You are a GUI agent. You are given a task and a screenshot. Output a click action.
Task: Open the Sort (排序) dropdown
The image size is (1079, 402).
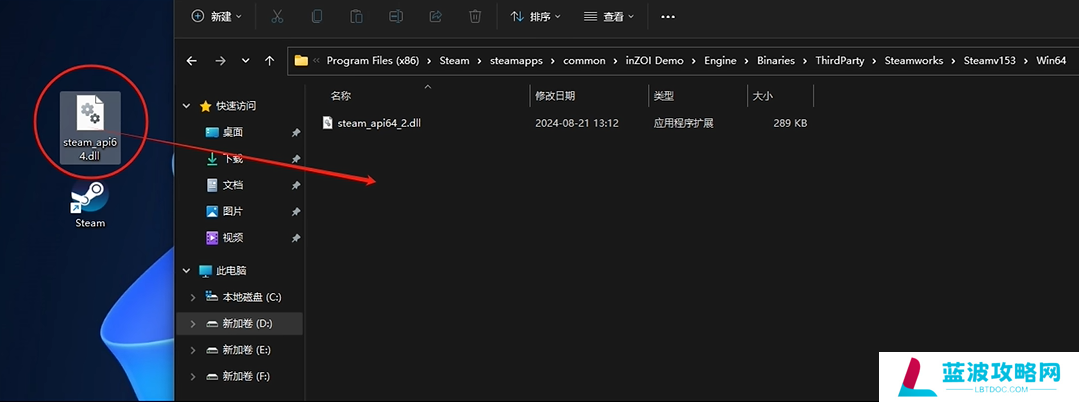pos(535,17)
